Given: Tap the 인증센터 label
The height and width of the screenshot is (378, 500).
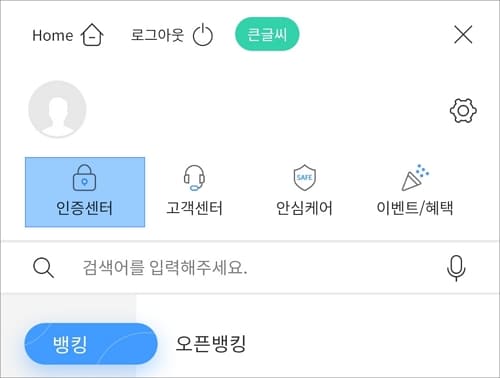Looking at the screenshot, I should point(84,208).
